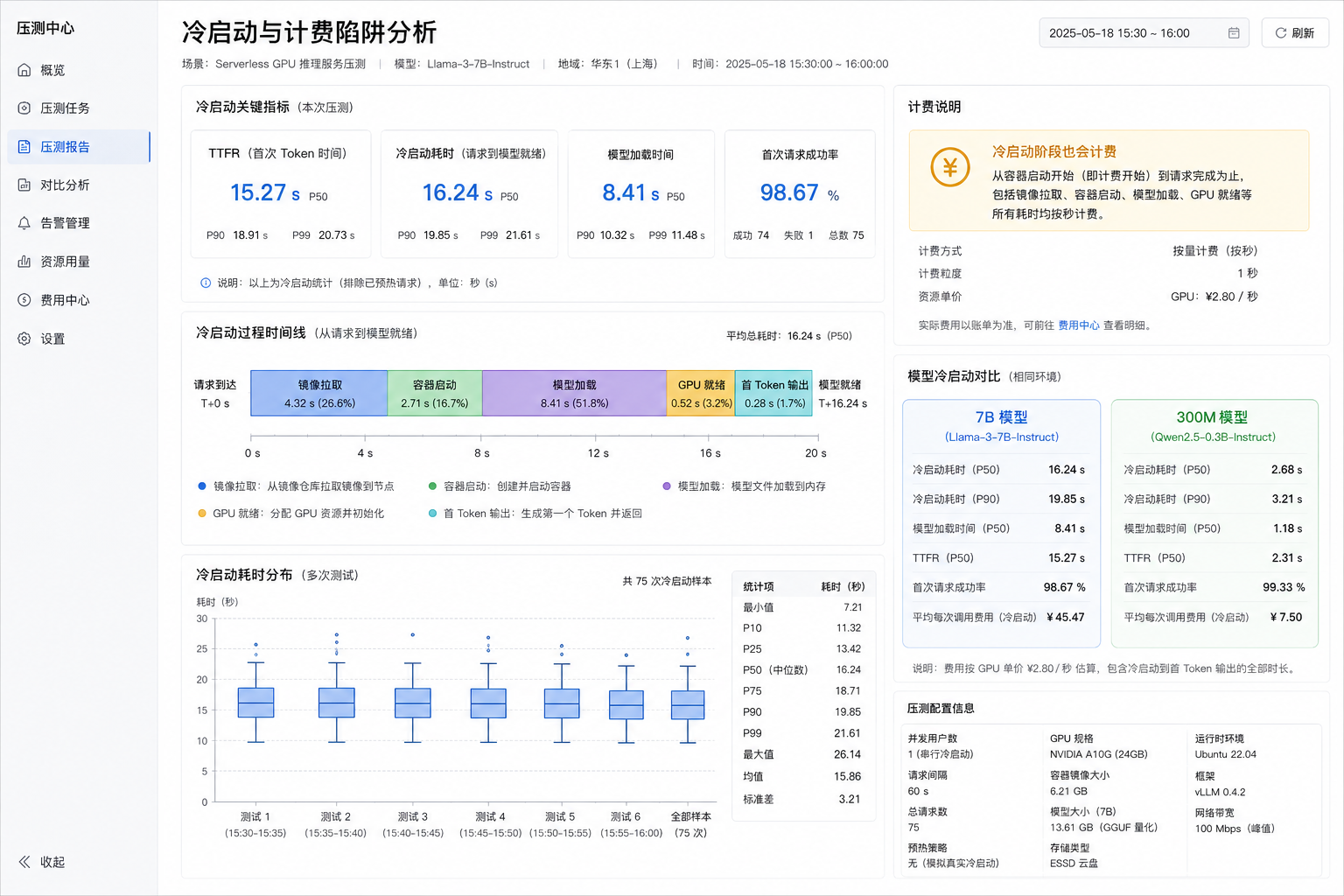Open 对比分析 menu item

coord(79,185)
